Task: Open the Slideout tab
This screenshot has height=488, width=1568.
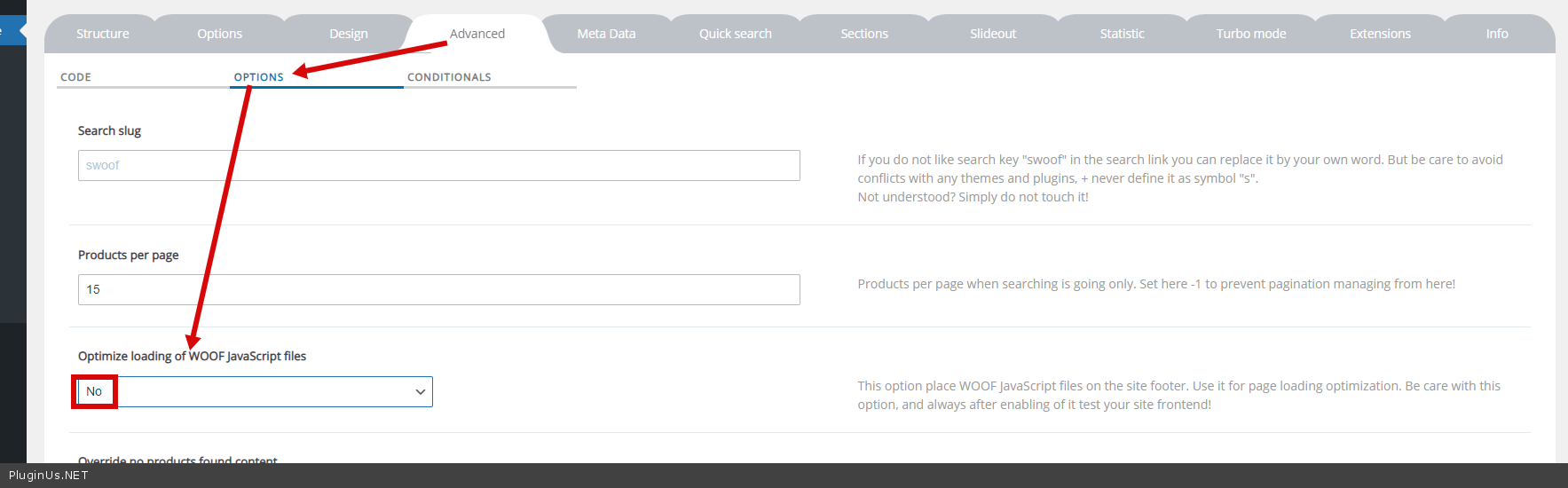Action: point(992,34)
